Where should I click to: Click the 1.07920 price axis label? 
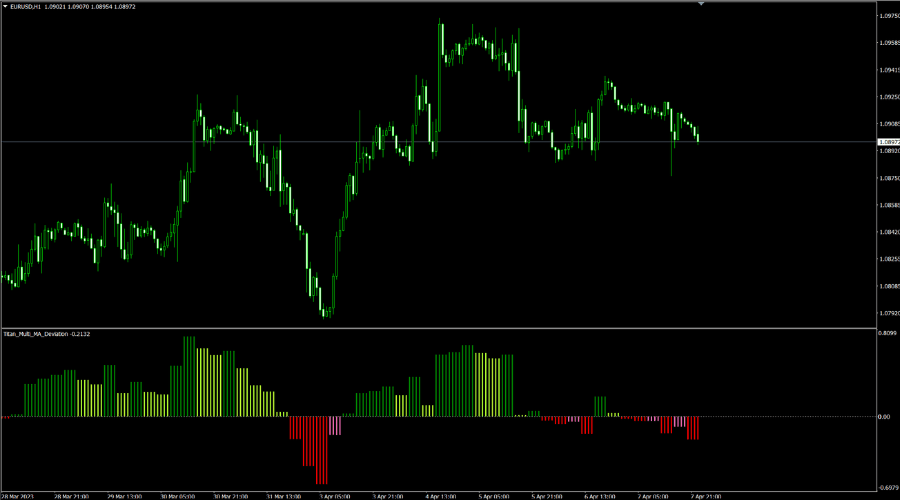coord(887,313)
